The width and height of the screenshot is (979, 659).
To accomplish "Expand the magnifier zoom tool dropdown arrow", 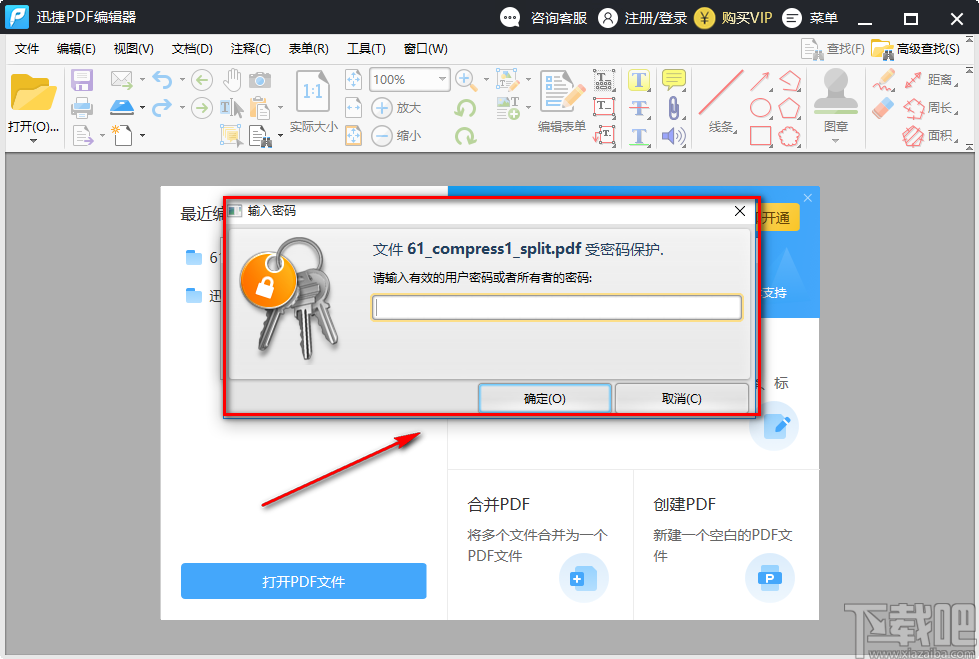I will [x=486, y=80].
